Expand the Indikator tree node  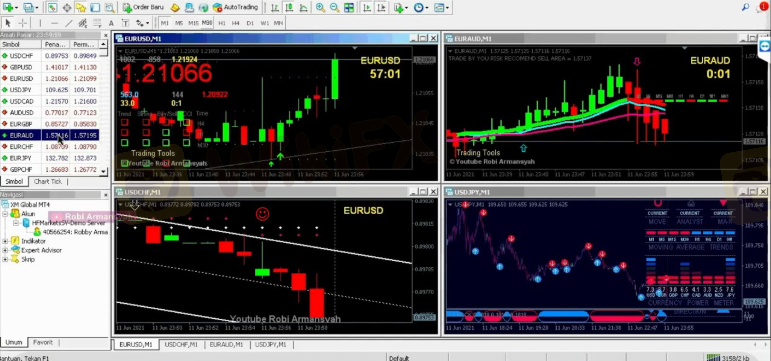5,241
